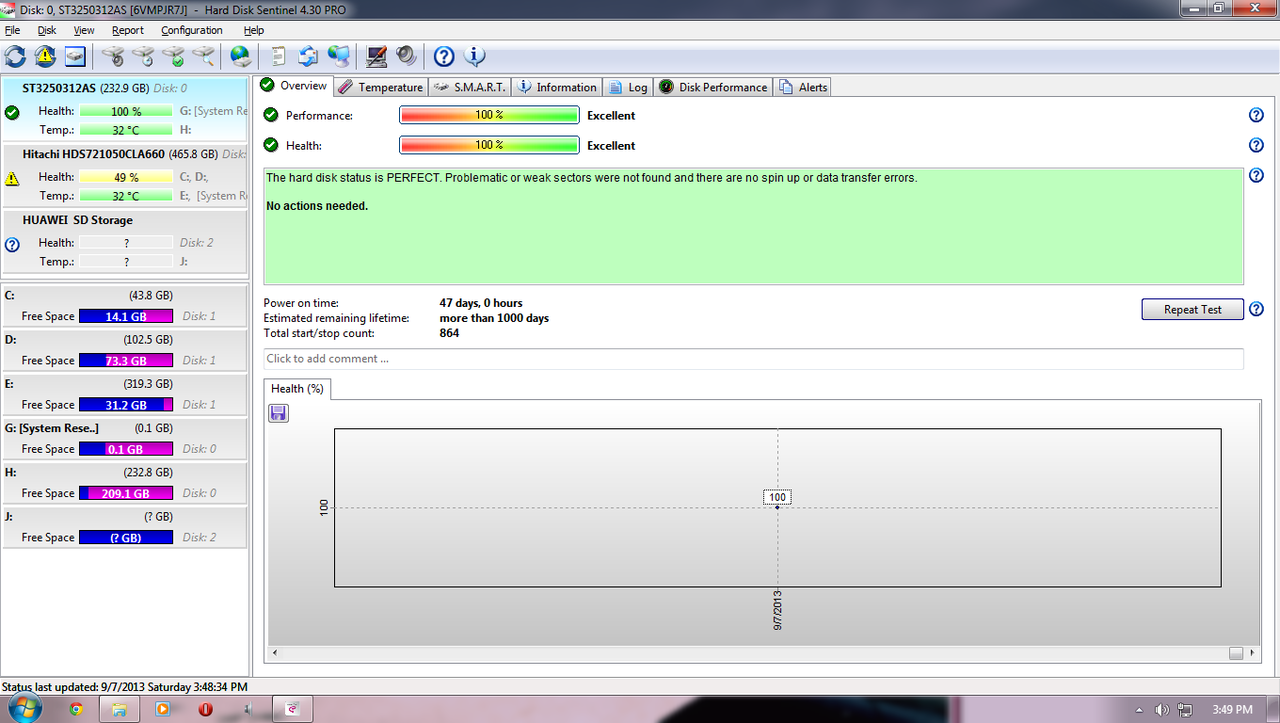
Task: Click the graph horizontal scrollbar thumb
Action: (1236, 653)
